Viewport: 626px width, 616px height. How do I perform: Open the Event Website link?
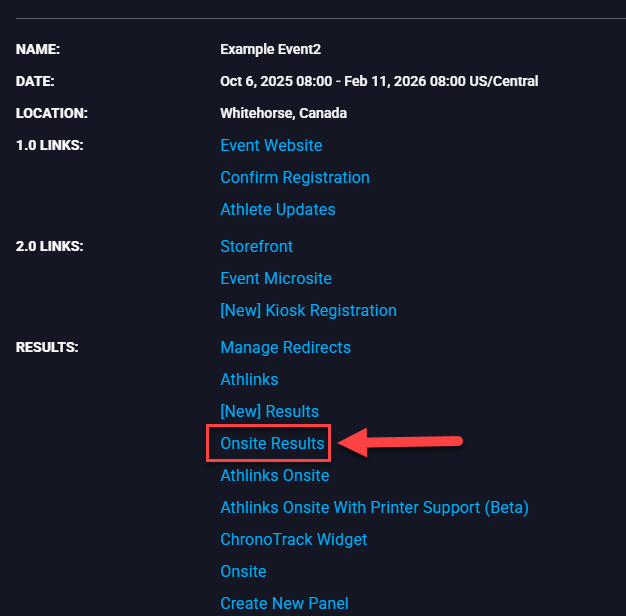click(271, 146)
